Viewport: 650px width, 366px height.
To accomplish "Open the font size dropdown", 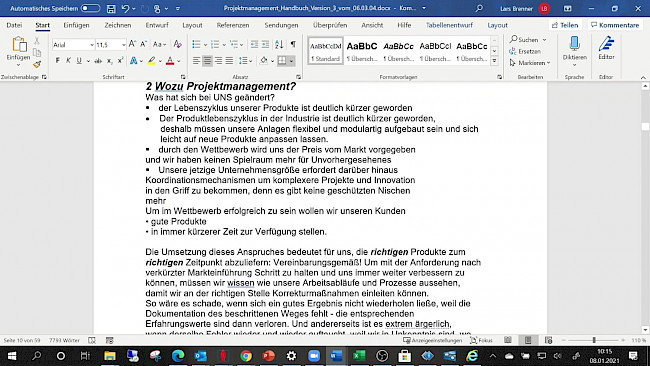I will (x=123, y=44).
